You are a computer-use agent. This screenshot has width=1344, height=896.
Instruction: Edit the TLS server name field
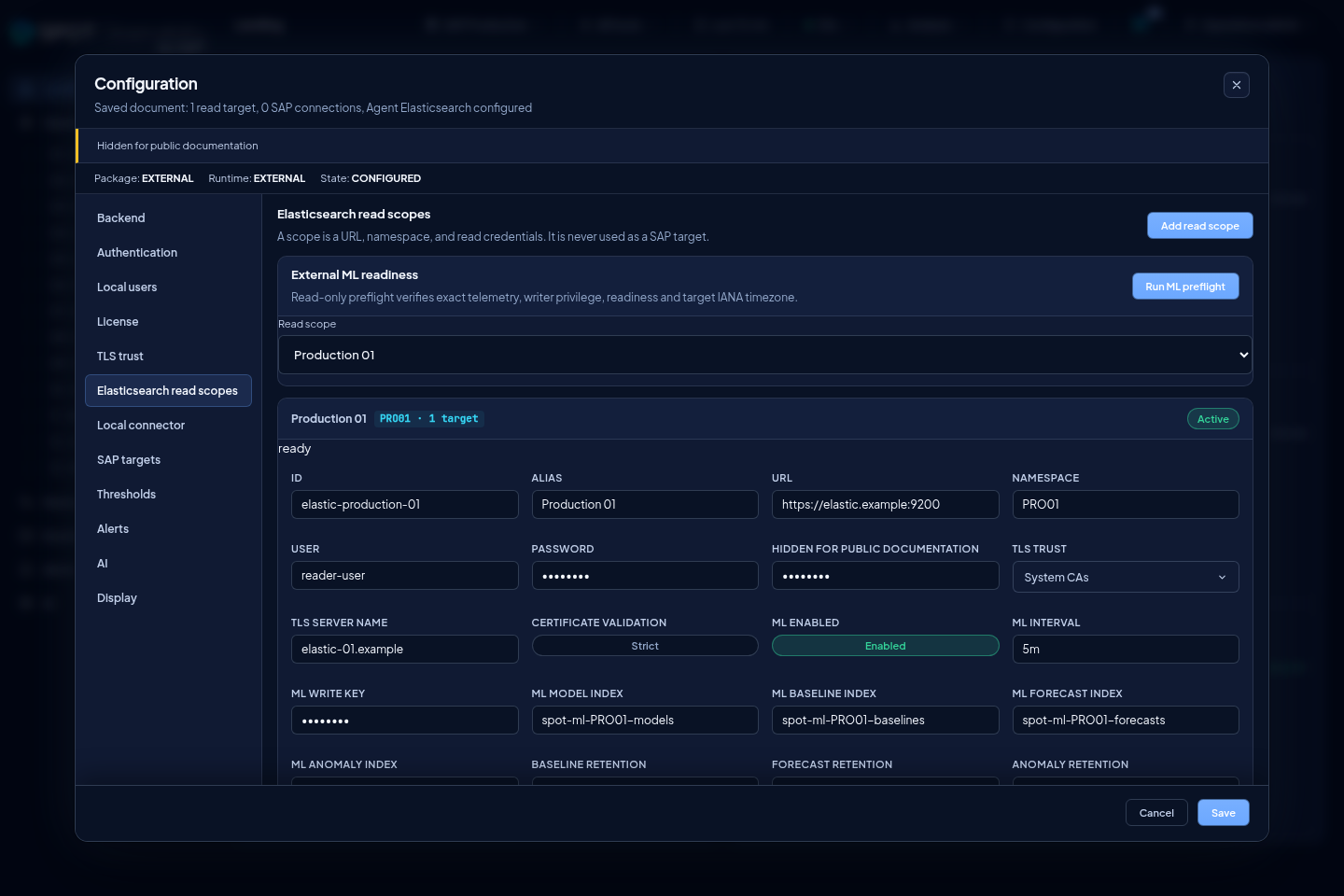405,650
